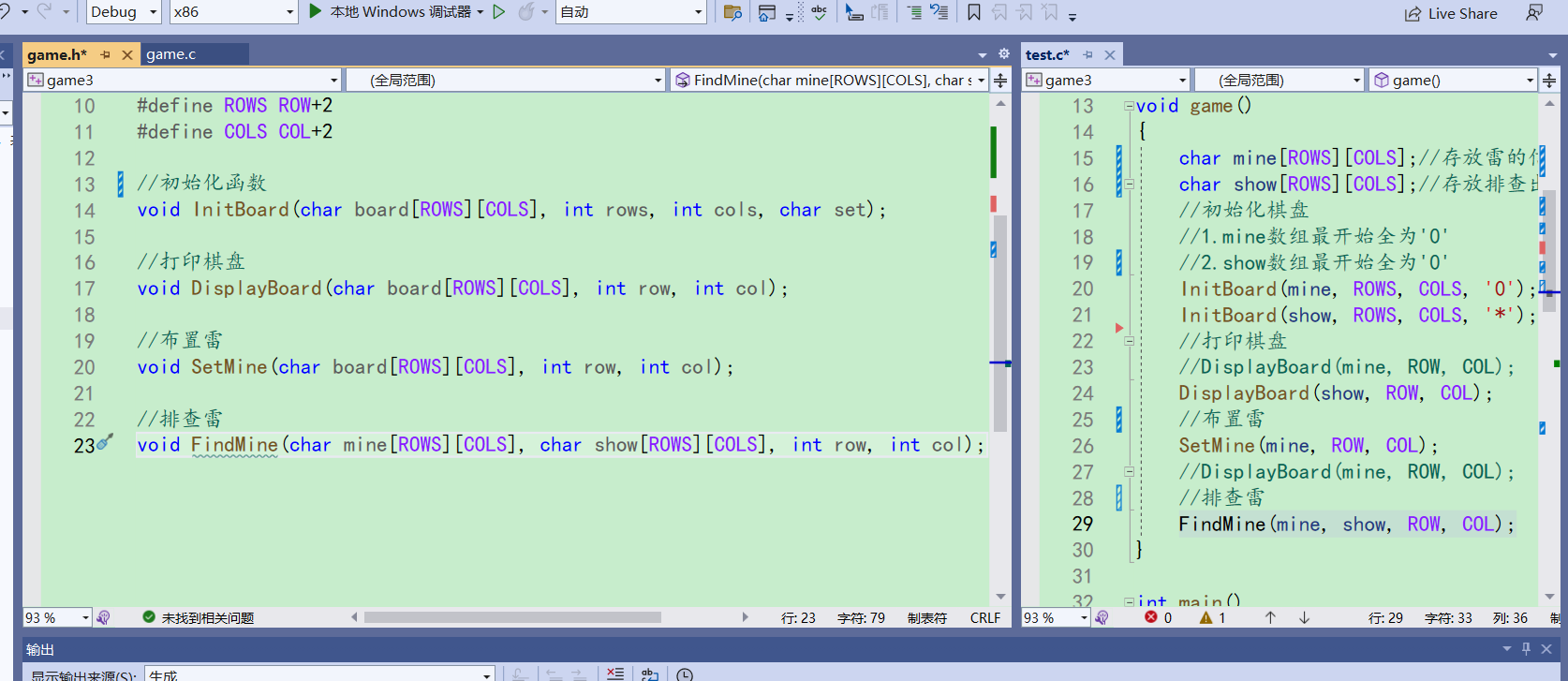1568x681 pixels.
Task: Click the split editor icon in right pane
Action: pos(1549,81)
